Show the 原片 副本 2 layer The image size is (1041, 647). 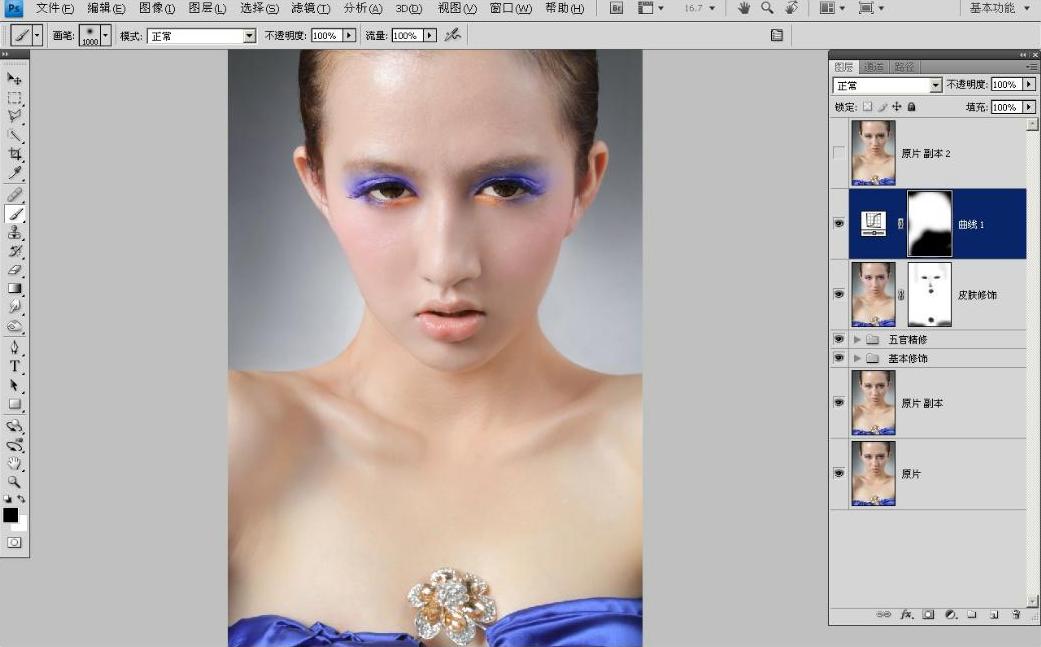tap(839, 153)
